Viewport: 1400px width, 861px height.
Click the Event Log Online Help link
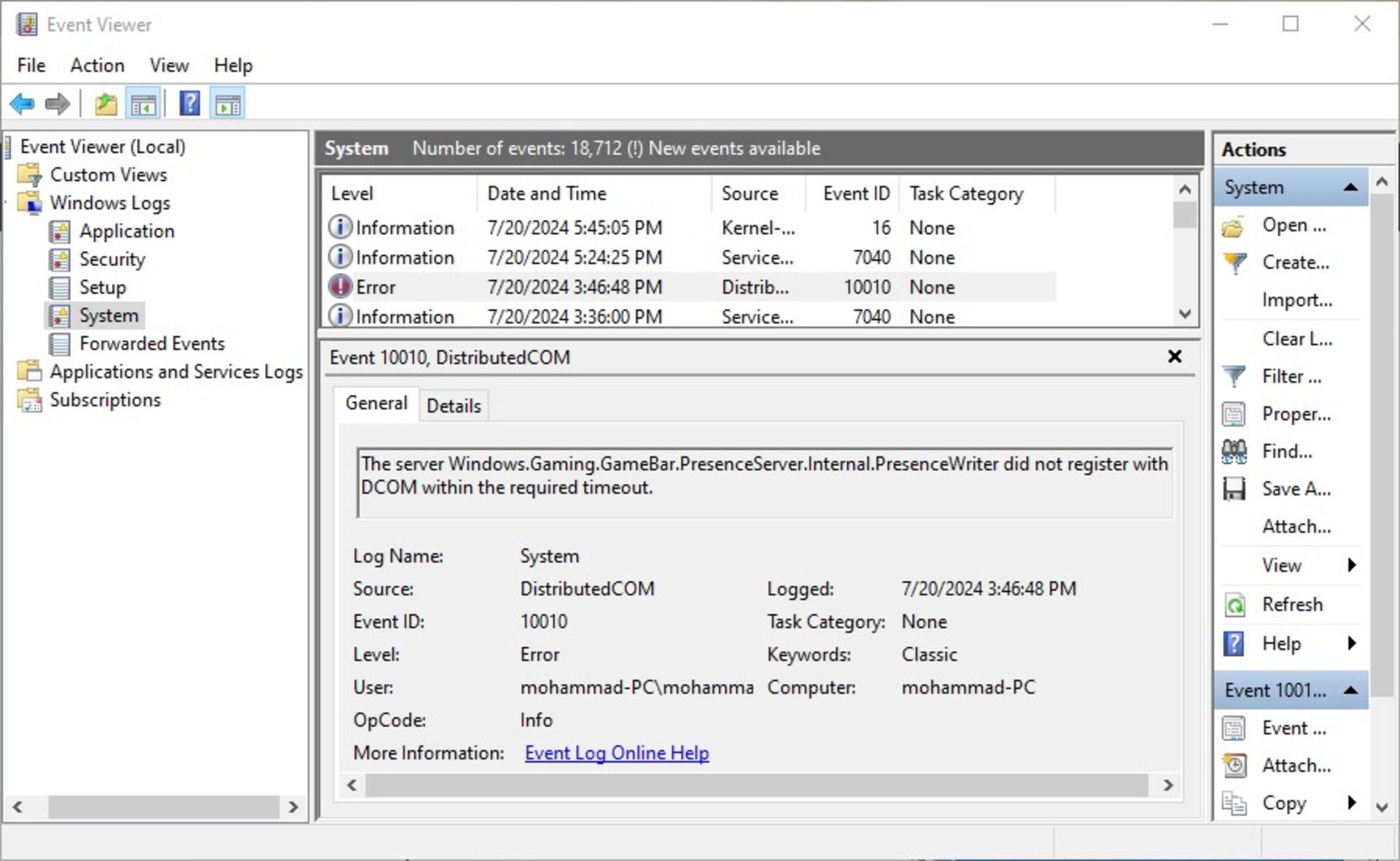click(x=617, y=753)
